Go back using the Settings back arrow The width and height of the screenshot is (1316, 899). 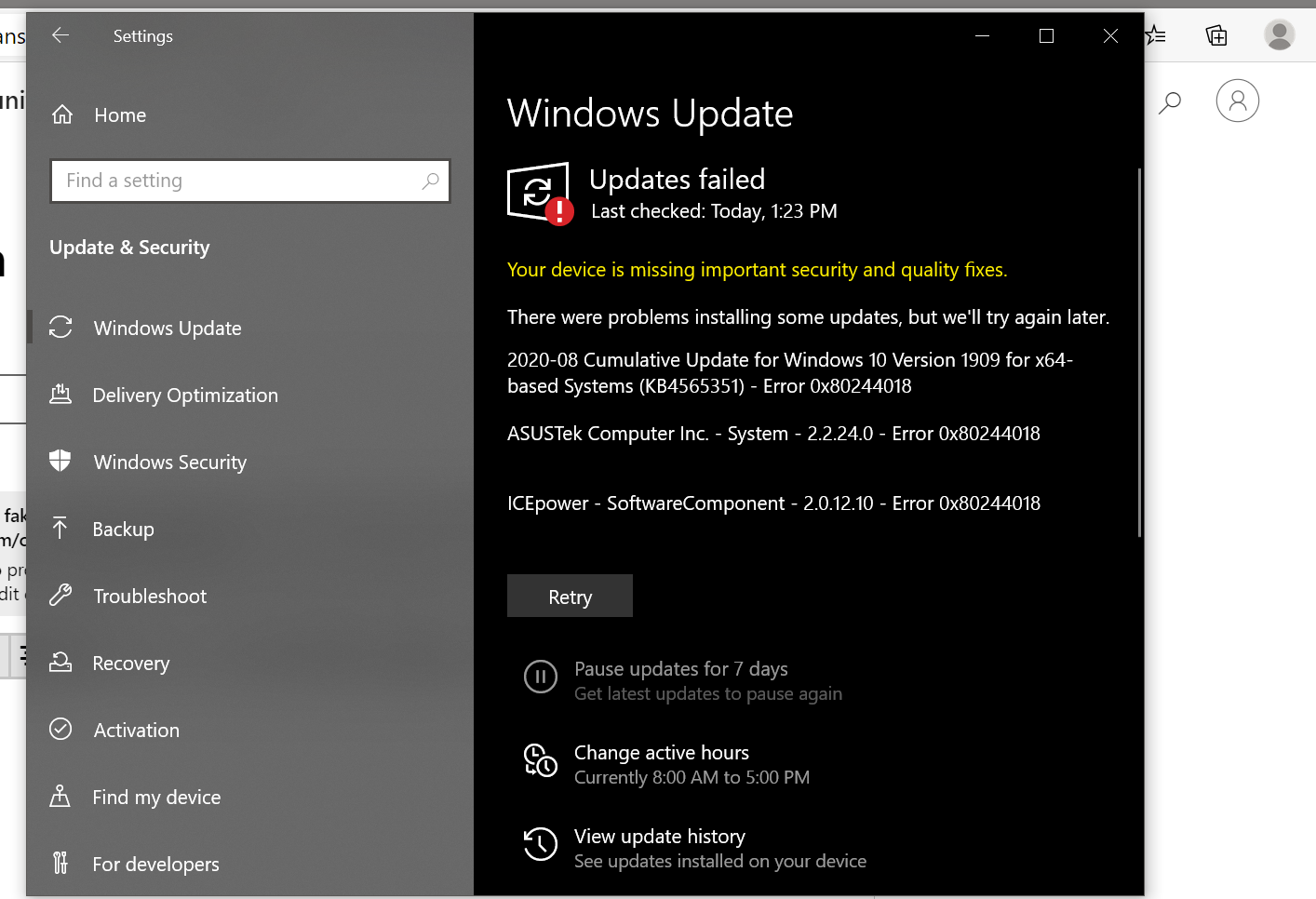point(60,35)
